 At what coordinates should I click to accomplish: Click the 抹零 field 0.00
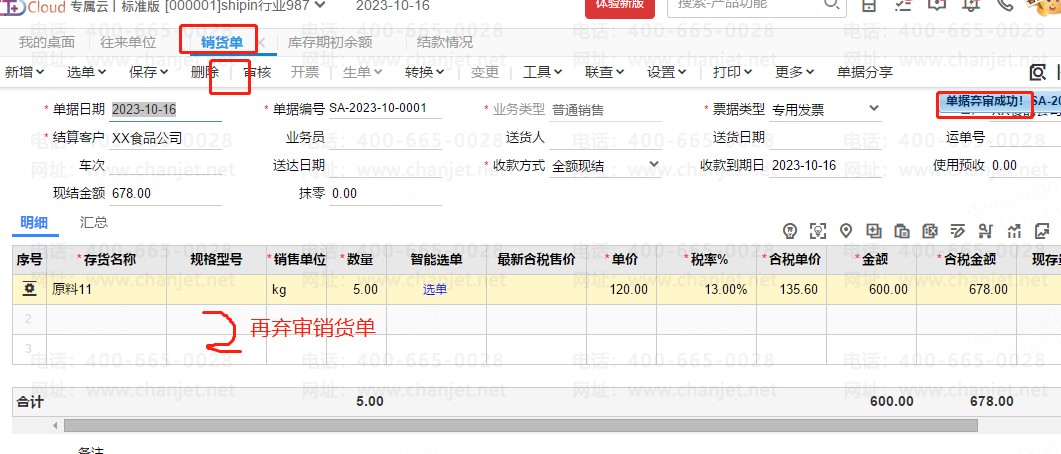point(385,194)
